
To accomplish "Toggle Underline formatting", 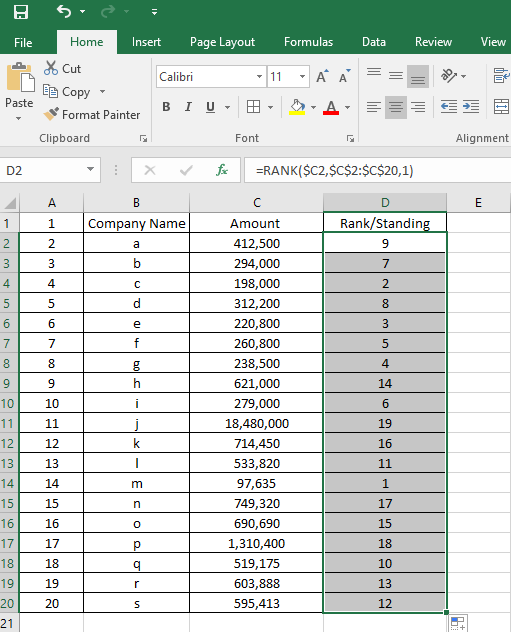I will coord(210,107).
